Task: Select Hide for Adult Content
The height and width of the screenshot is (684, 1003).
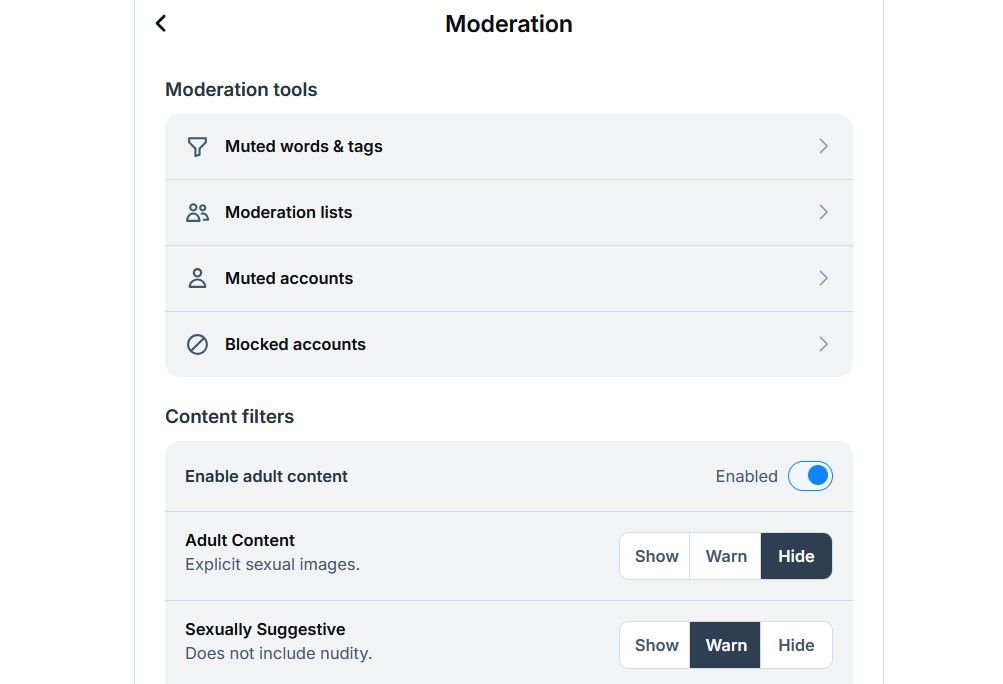Action: [796, 556]
